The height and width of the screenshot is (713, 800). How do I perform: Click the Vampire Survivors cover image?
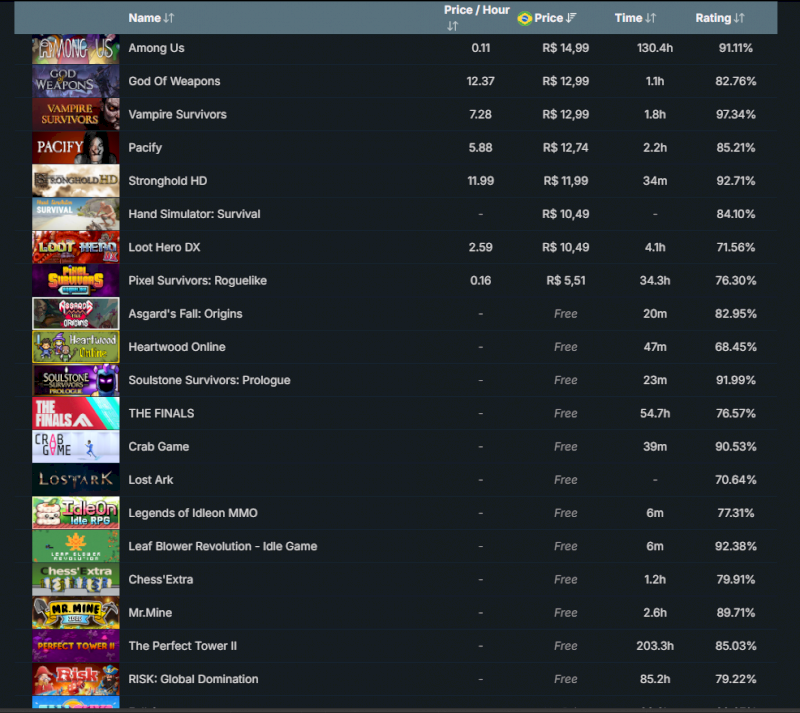coord(75,114)
